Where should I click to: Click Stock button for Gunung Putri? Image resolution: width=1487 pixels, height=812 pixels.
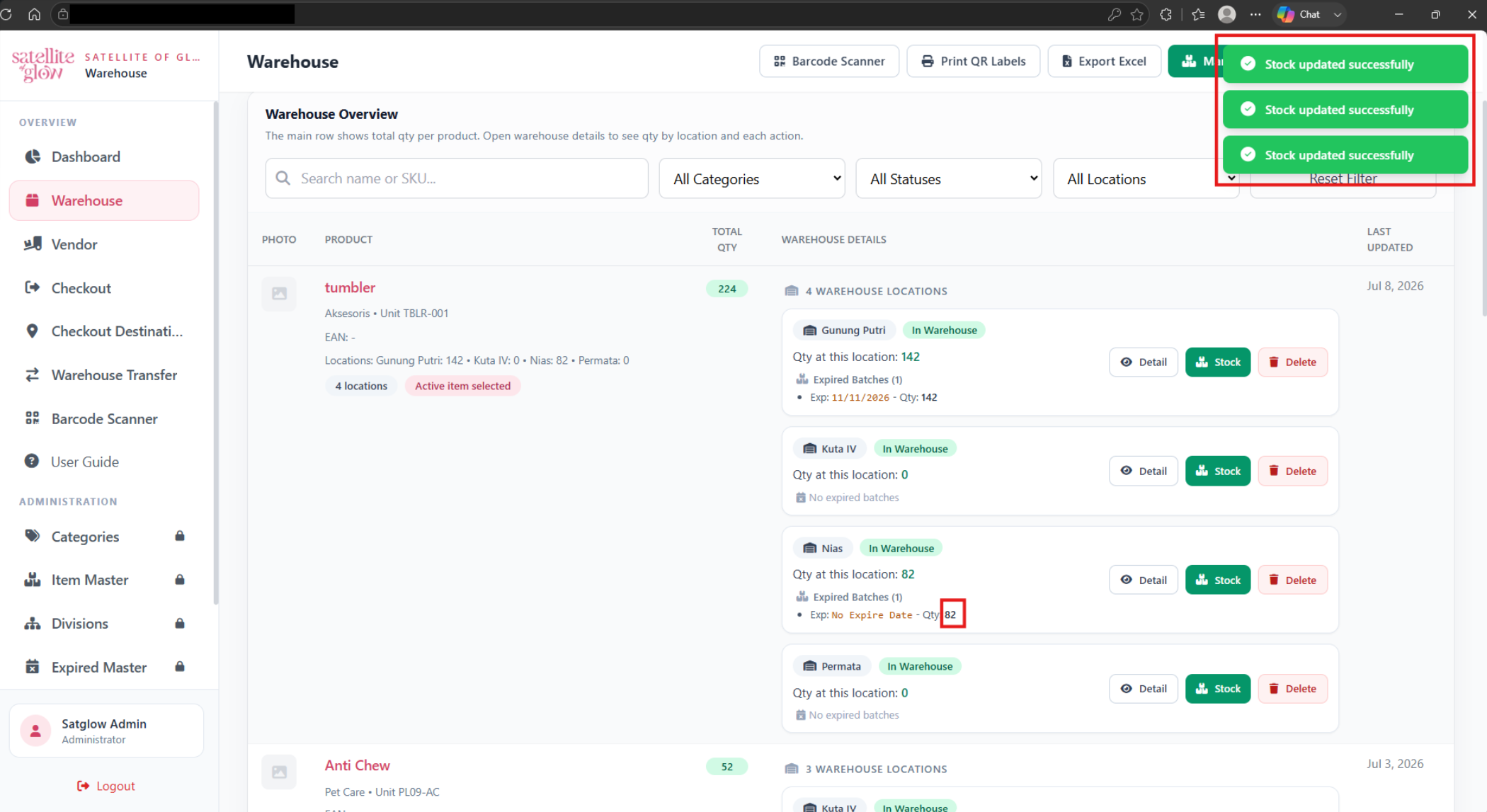1218,362
